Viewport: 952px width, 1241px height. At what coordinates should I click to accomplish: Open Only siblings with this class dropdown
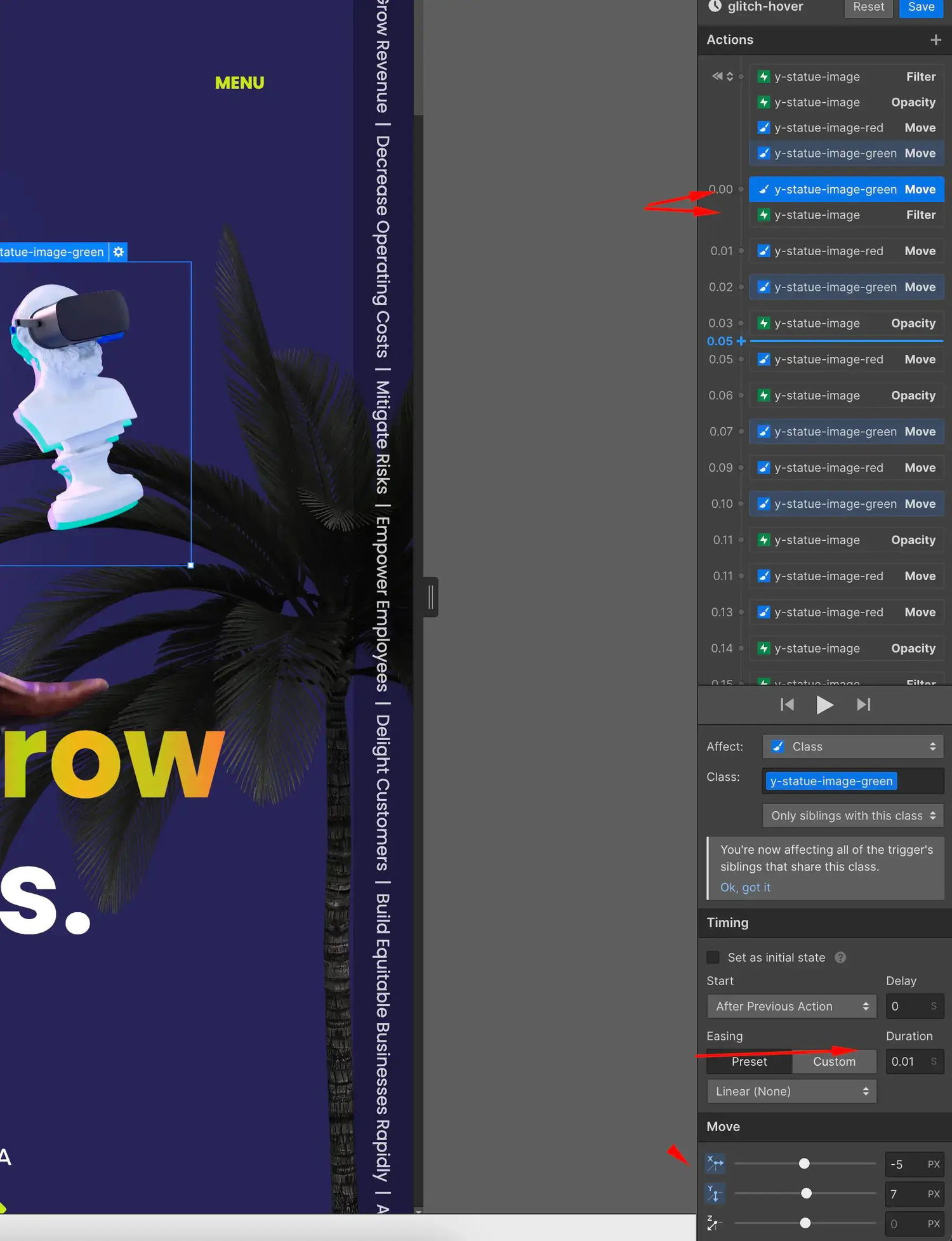click(x=853, y=816)
